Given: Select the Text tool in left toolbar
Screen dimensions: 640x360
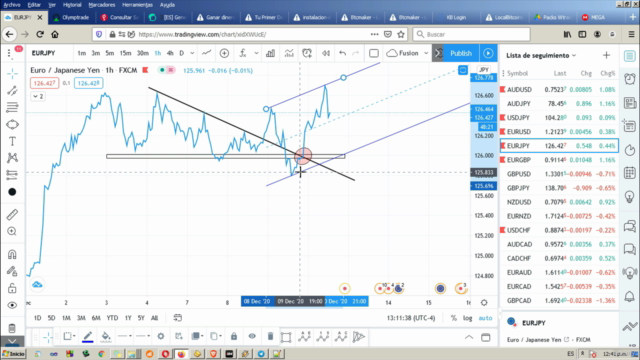Looking at the screenshot, I should [12, 141].
